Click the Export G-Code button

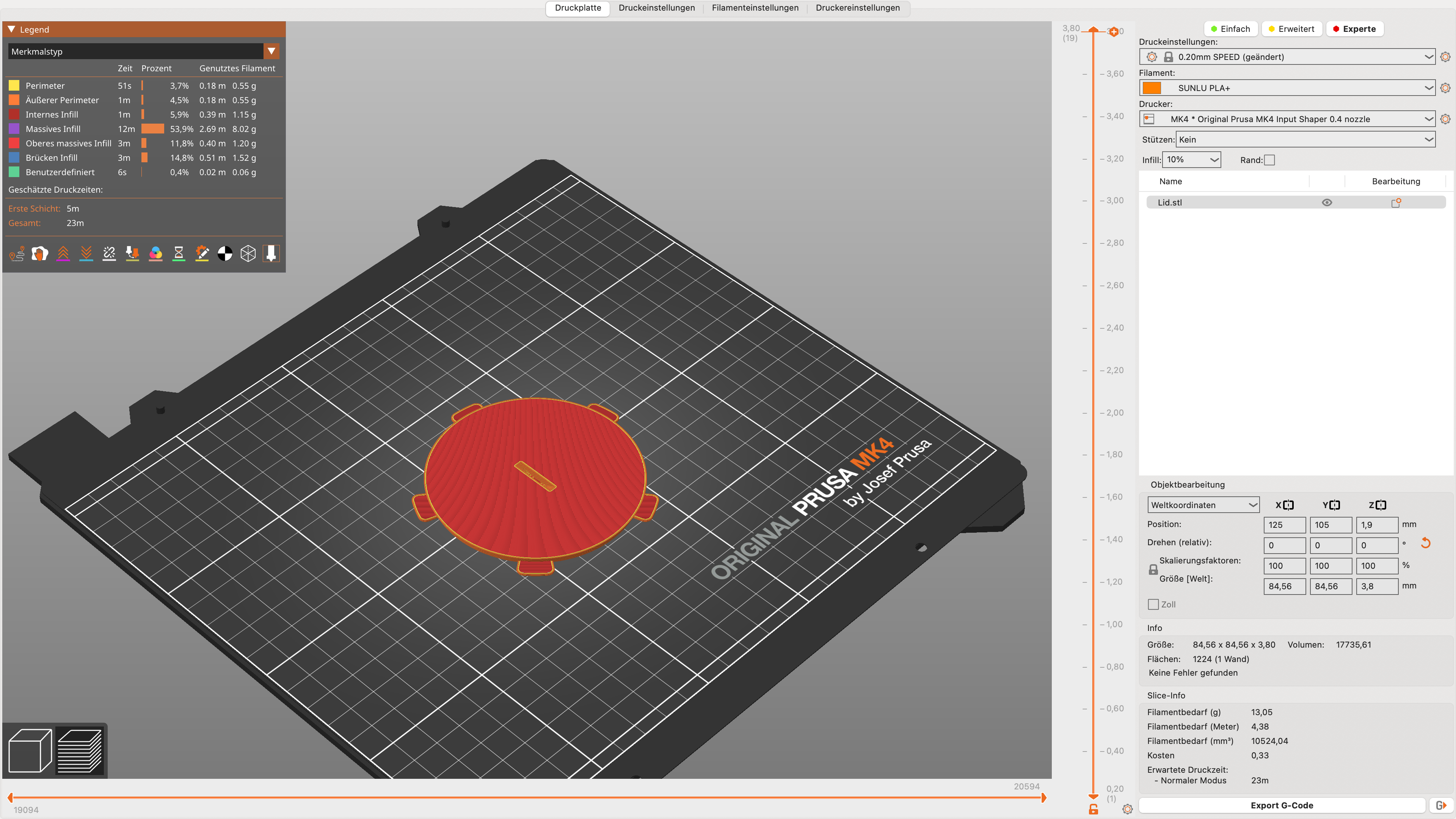pos(1281,805)
